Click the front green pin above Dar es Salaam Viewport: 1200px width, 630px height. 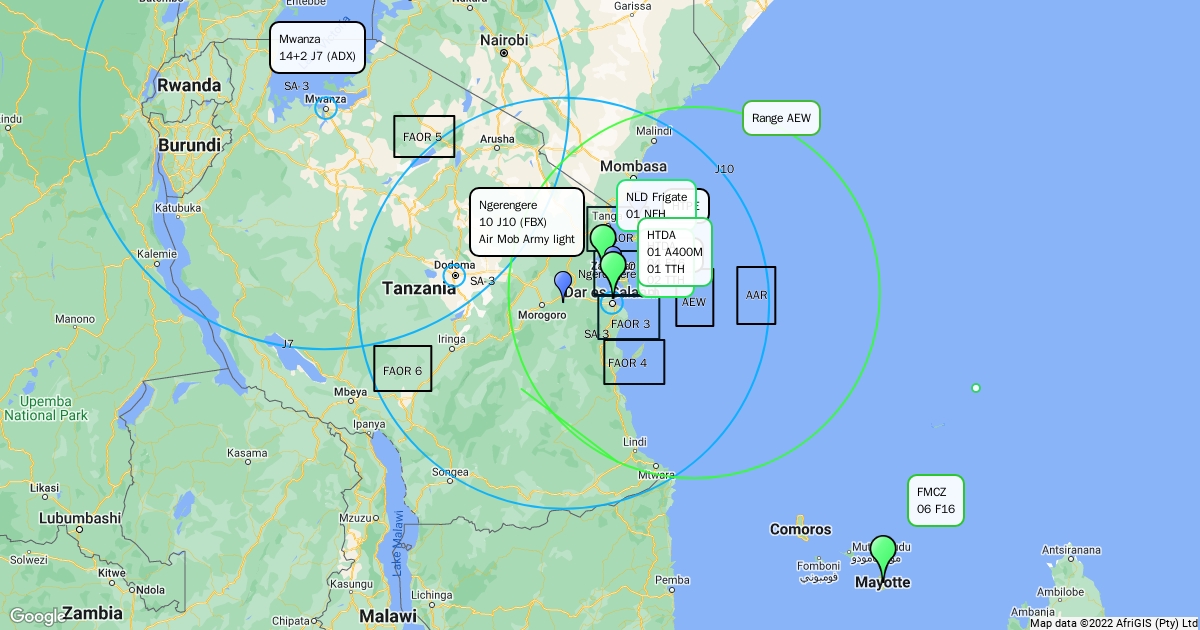click(x=612, y=273)
